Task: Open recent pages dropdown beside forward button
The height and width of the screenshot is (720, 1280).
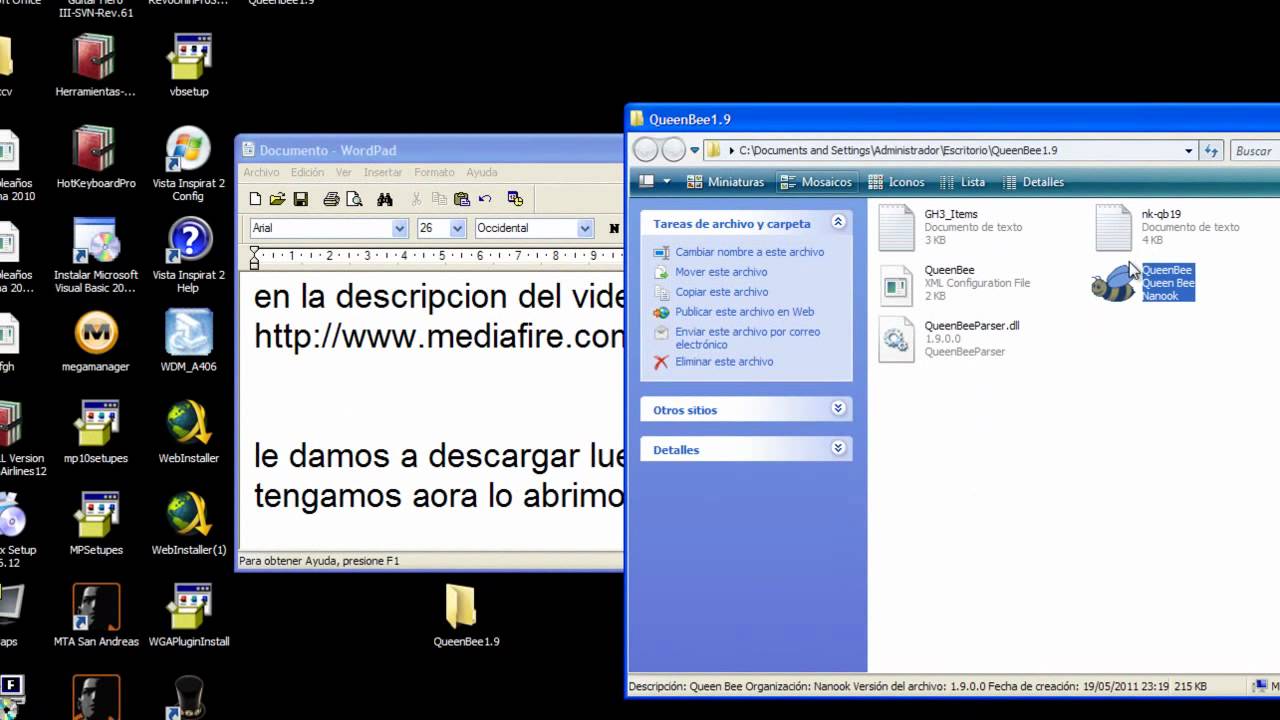Action: click(x=694, y=151)
